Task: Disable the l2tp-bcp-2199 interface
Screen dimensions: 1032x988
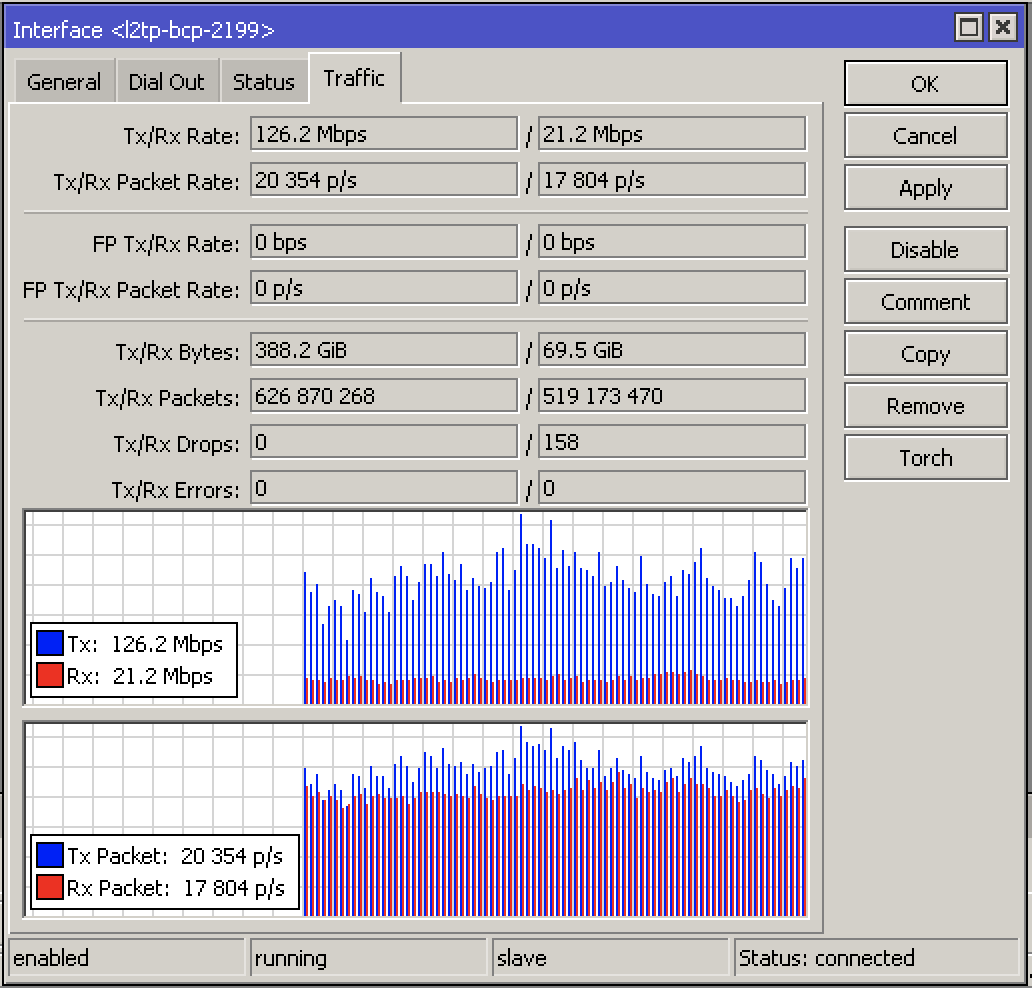Action: (925, 250)
